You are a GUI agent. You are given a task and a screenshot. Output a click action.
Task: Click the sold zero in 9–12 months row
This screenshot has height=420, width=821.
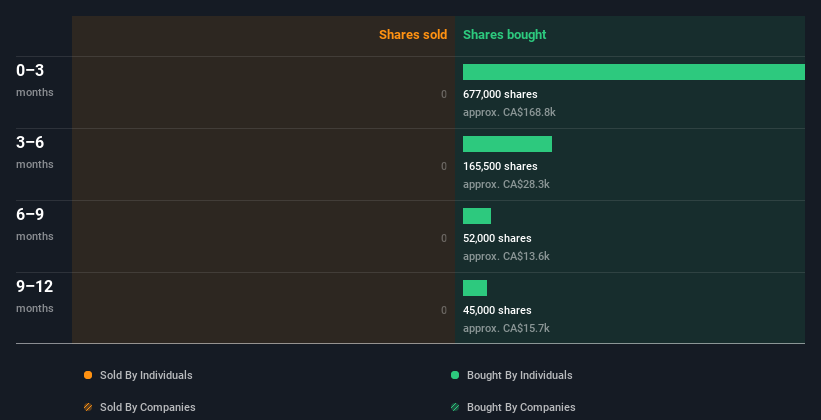[x=444, y=311]
